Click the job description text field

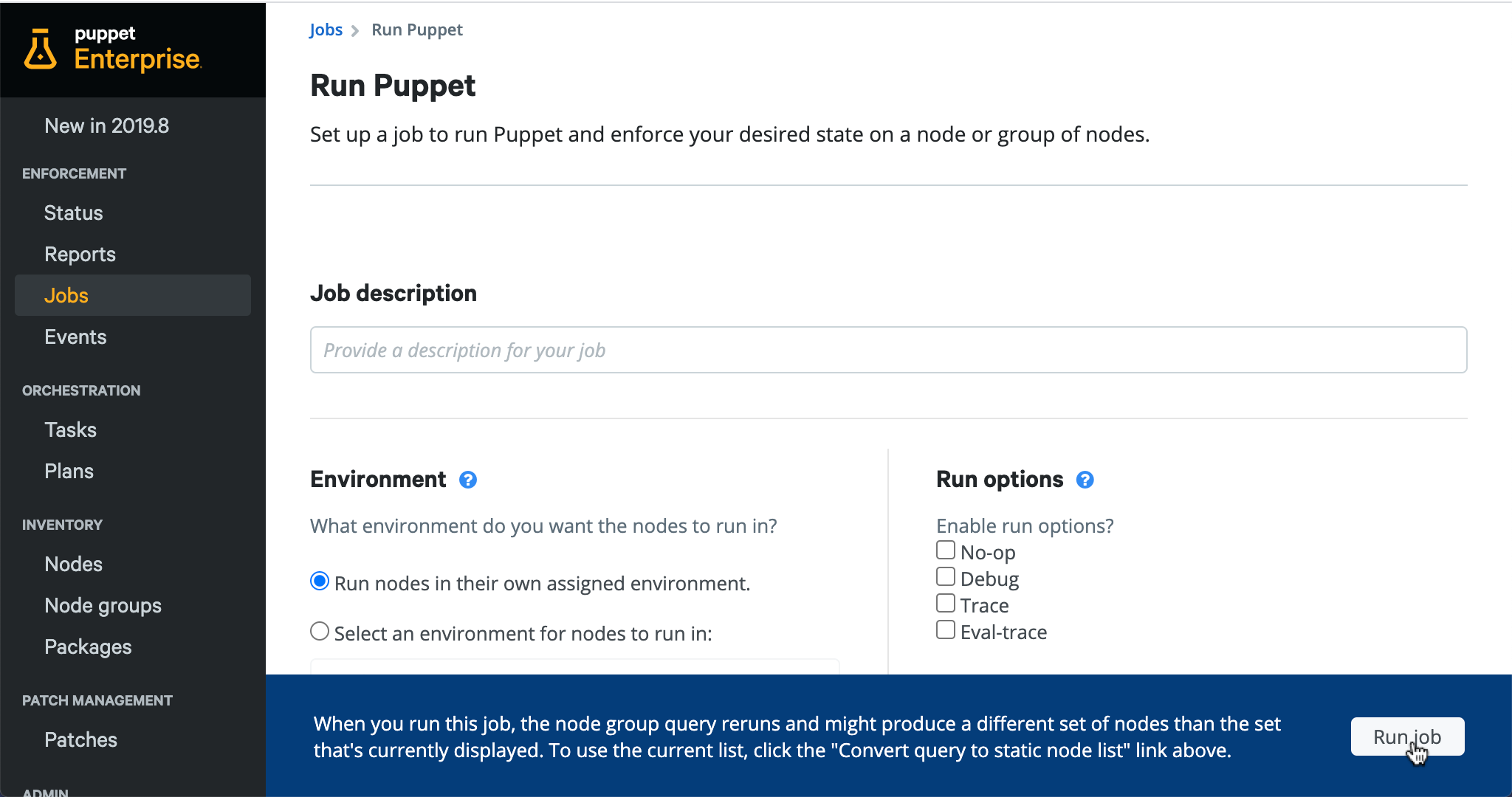(x=888, y=350)
